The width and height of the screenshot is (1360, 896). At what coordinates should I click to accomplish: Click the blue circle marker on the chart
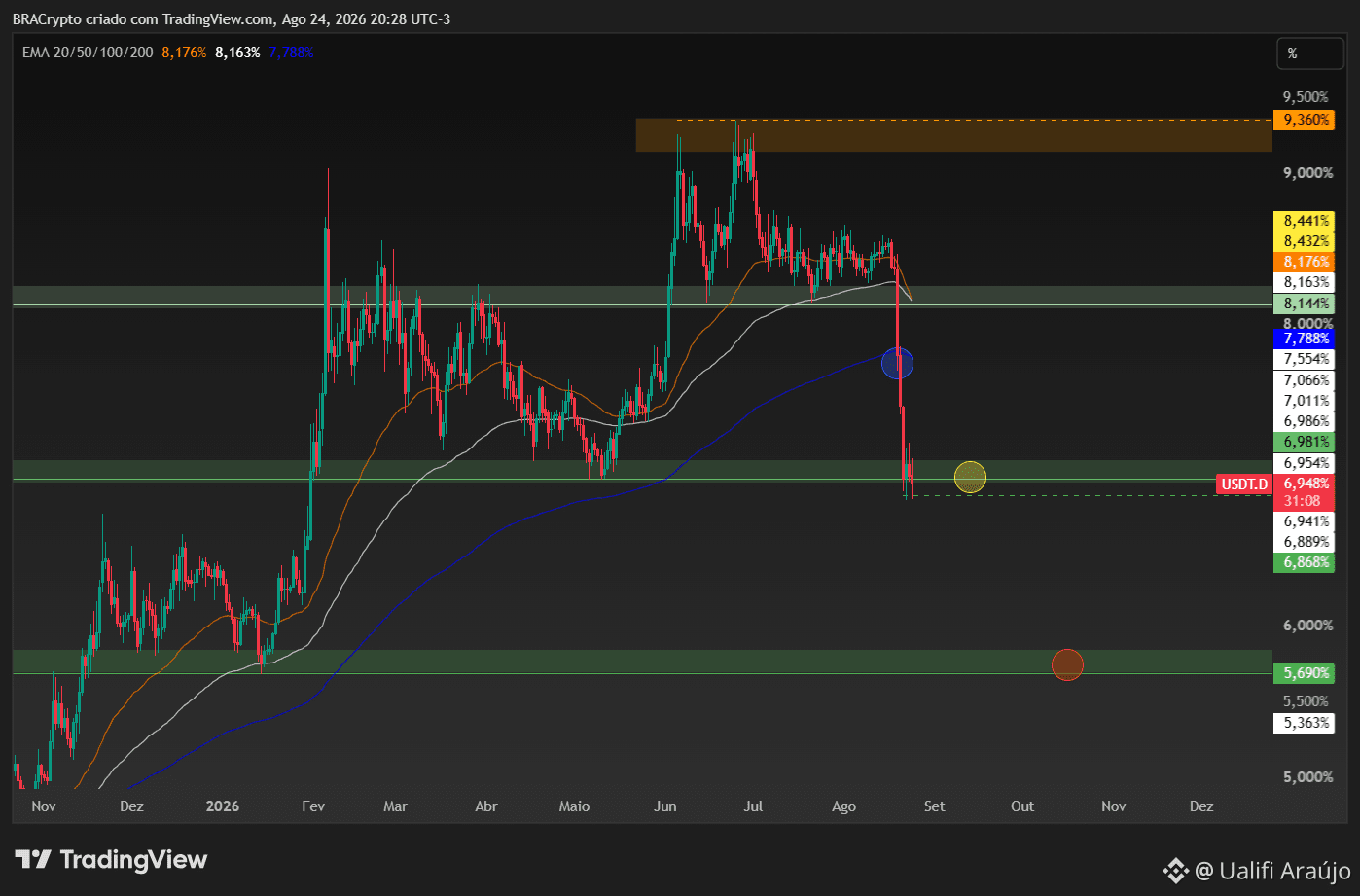(897, 364)
